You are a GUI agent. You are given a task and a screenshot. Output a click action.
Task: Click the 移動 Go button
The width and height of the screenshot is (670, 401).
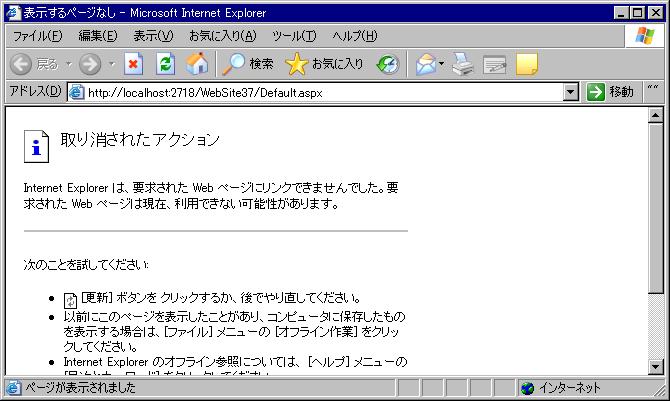(x=610, y=92)
